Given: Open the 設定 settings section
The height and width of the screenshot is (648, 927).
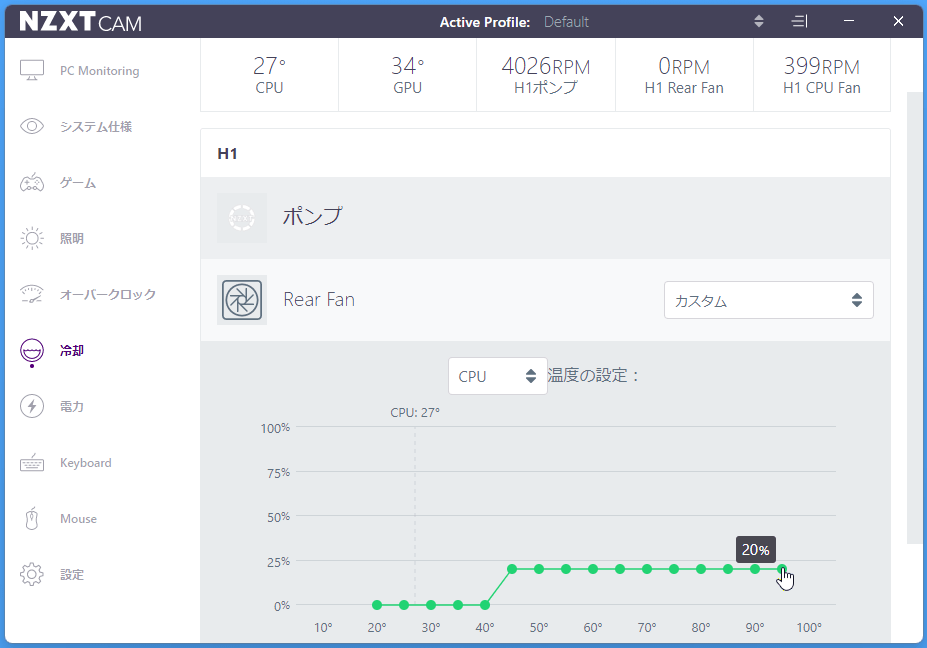Looking at the screenshot, I should pos(72,574).
